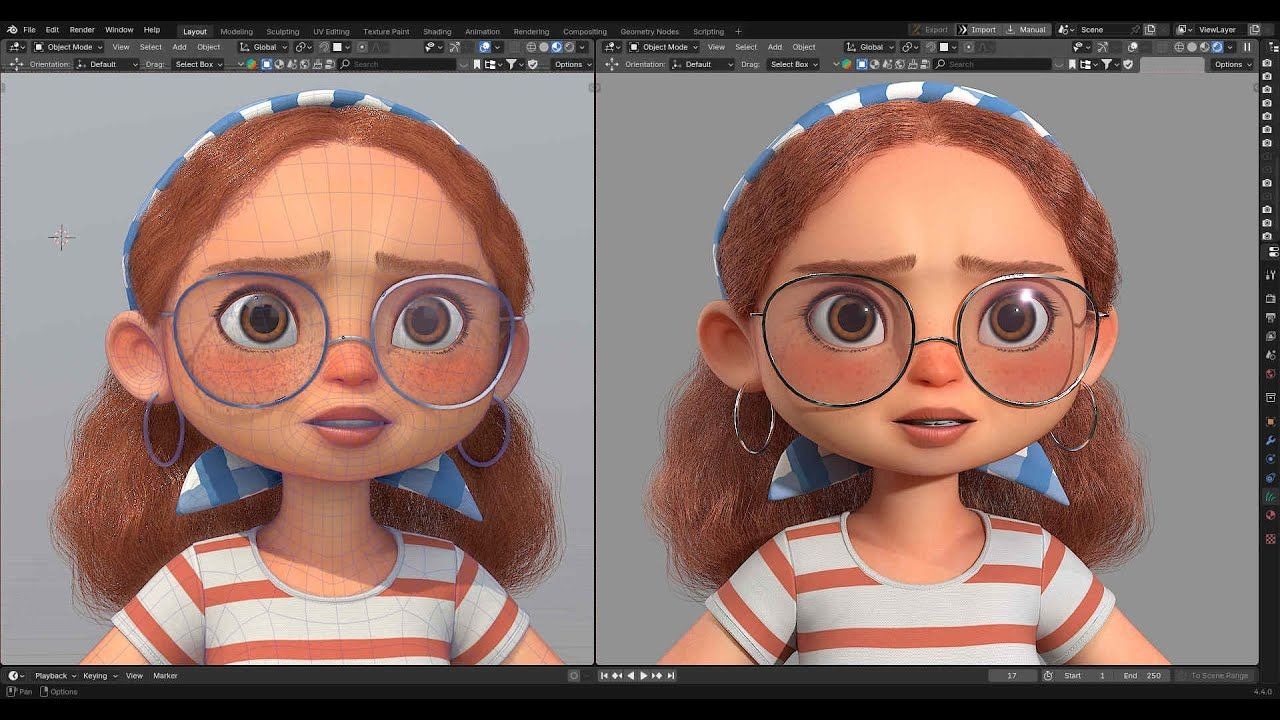The height and width of the screenshot is (720, 1280).
Task: Switch to the Geometry Nodes workspace tab
Action: pyautogui.click(x=649, y=31)
